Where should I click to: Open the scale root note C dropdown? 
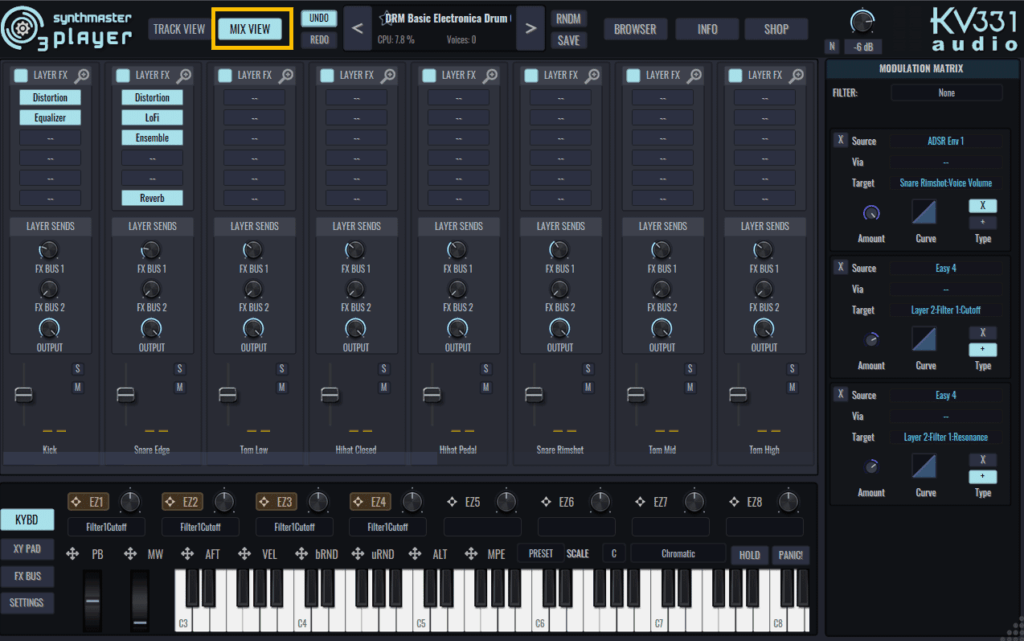(613, 554)
